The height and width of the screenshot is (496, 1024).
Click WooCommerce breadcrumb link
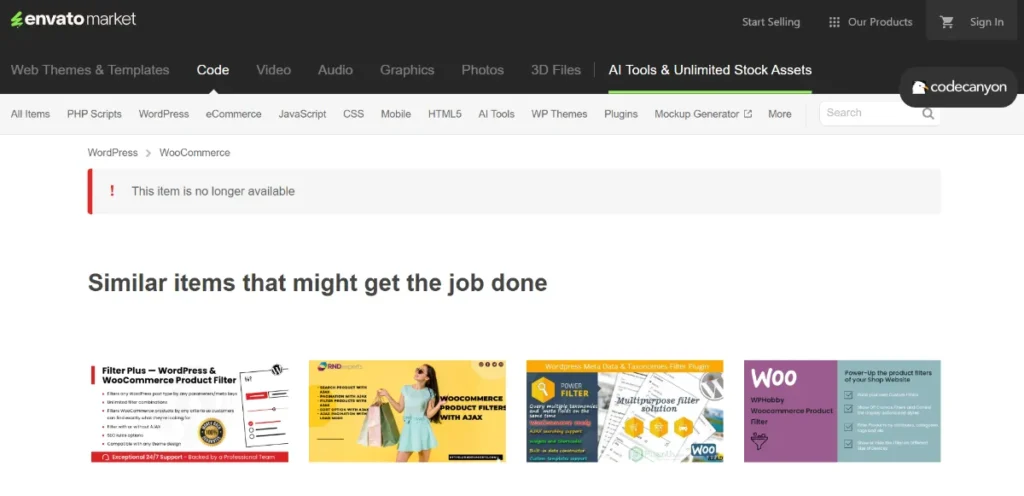(x=195, y=152)
